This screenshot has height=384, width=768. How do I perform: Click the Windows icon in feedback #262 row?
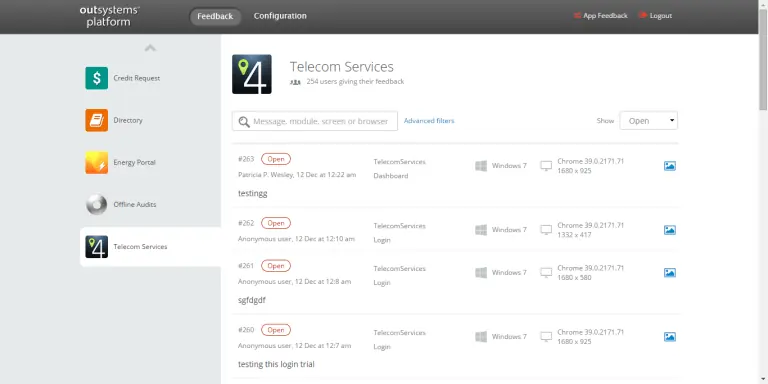click(481, 230)
